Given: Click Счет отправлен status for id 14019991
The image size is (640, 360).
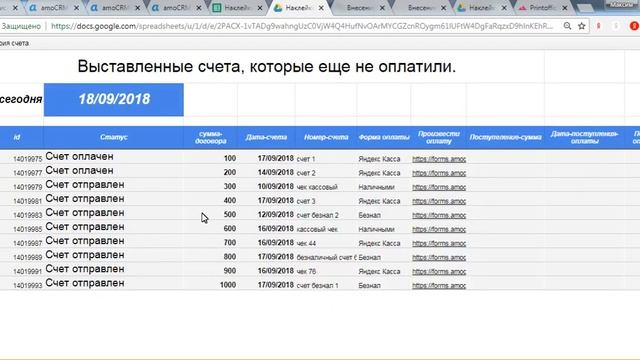Looking at the screenshot, I should pos(85,269).
